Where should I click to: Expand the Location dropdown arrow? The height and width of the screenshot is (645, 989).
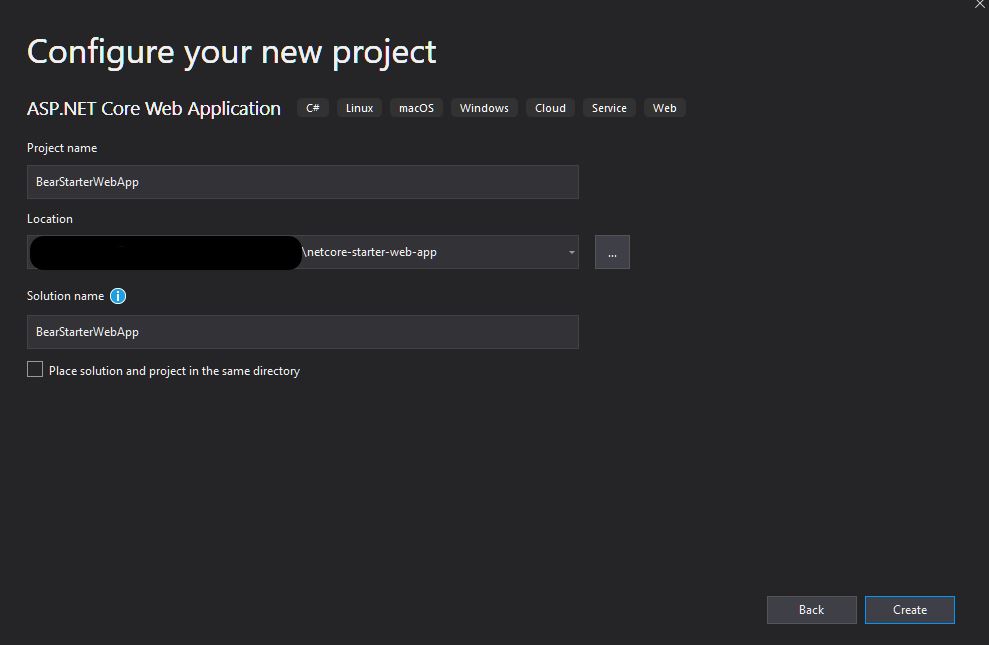pyautogui.click(x=571, y=253)
